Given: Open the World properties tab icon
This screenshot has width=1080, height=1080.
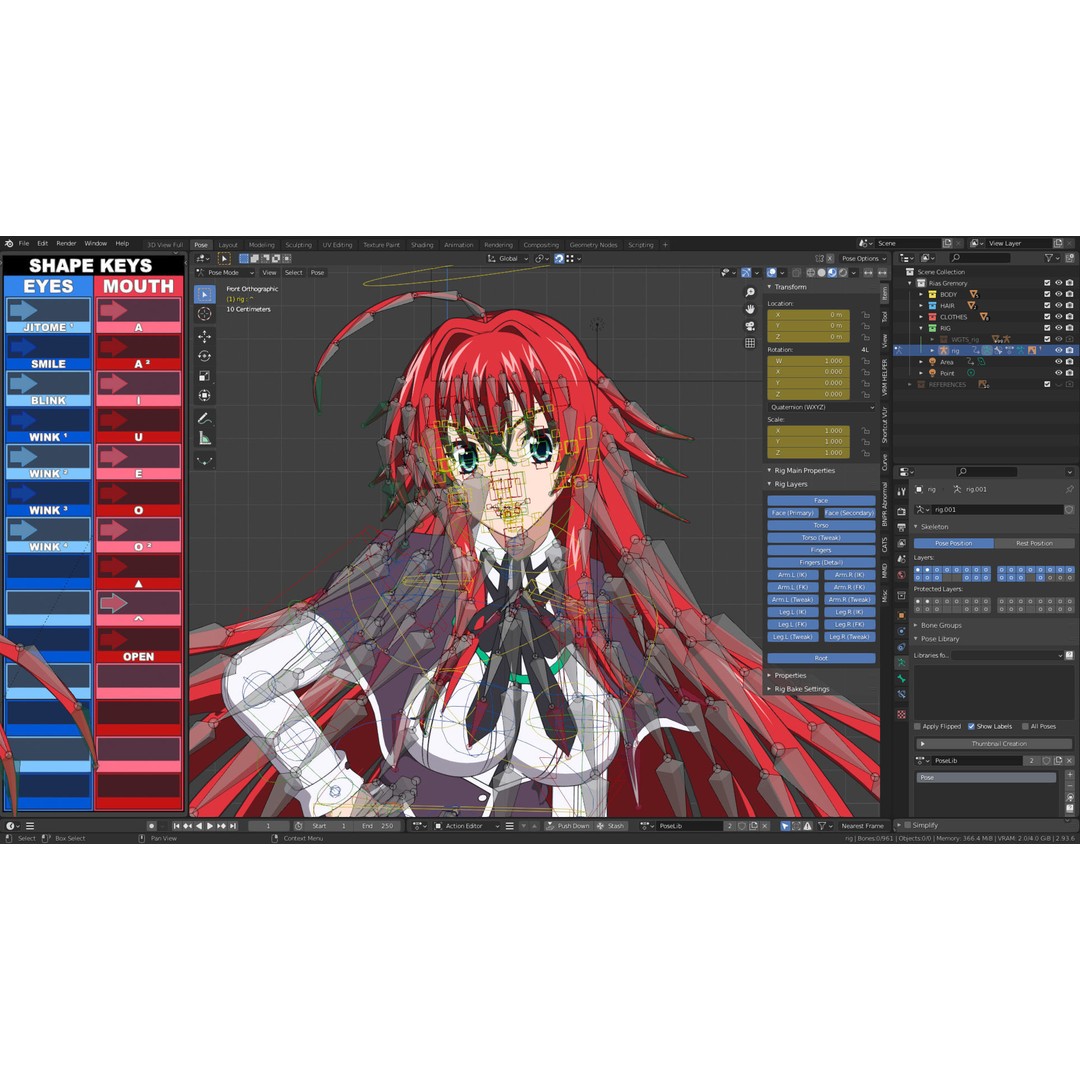Looking at the screenshot, I should click(x=902, y=575).
